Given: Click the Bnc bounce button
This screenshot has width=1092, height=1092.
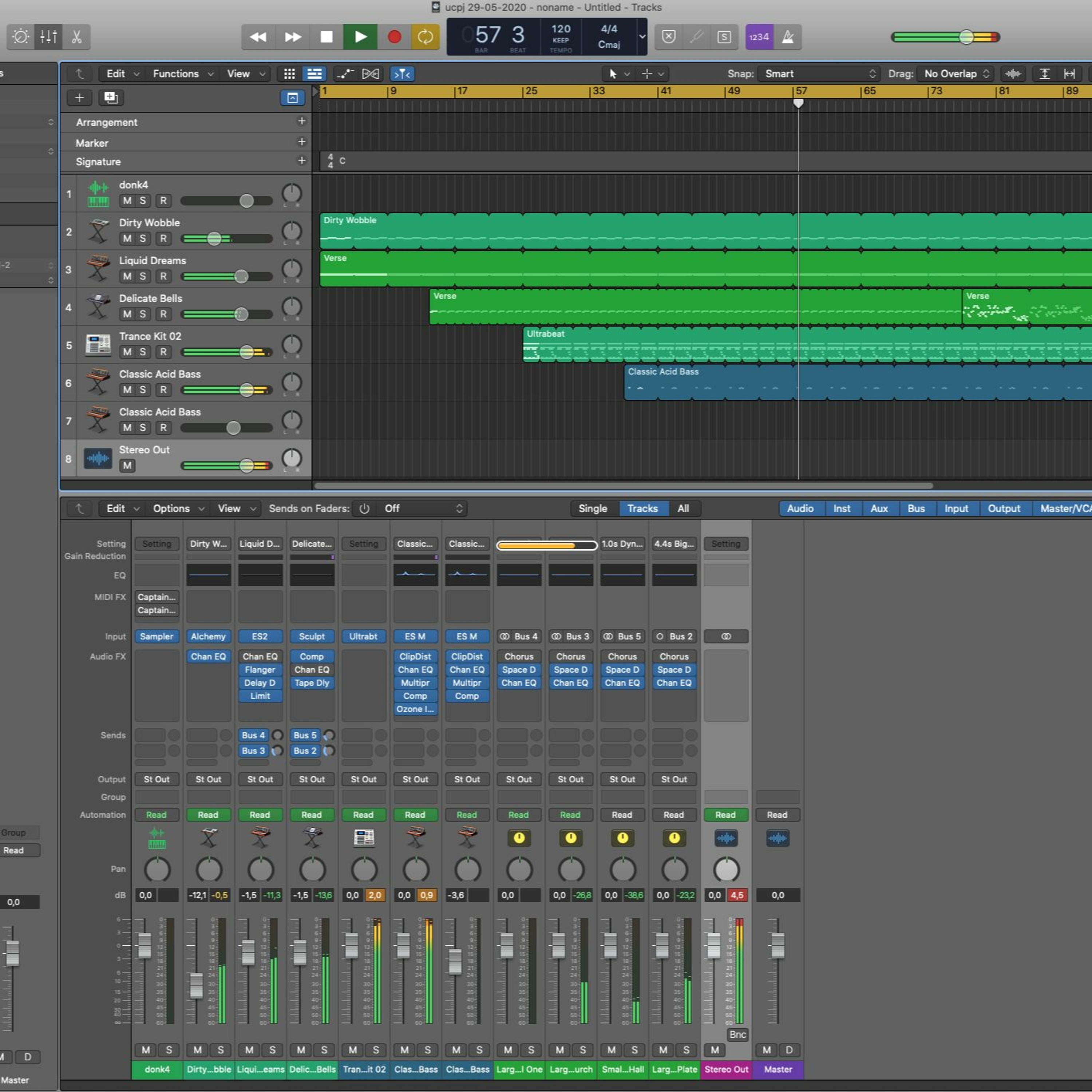Looking at the screenshot, I should pos(737,1035).
